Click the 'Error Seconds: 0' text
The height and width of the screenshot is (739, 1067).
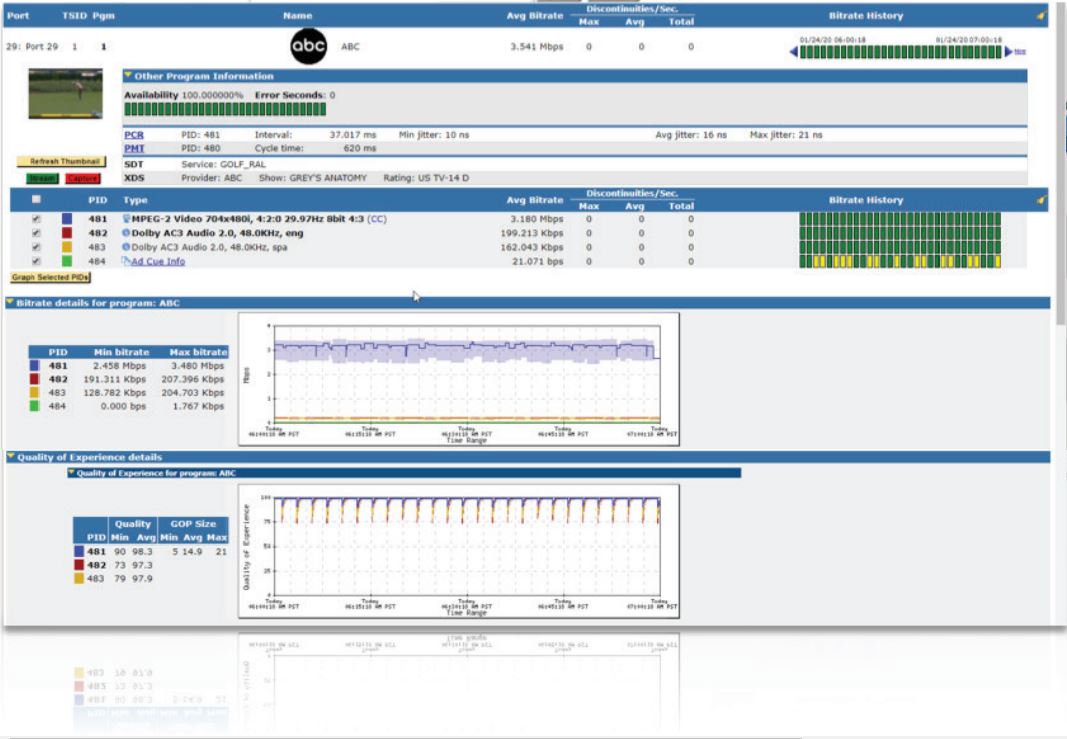point(295,95)
